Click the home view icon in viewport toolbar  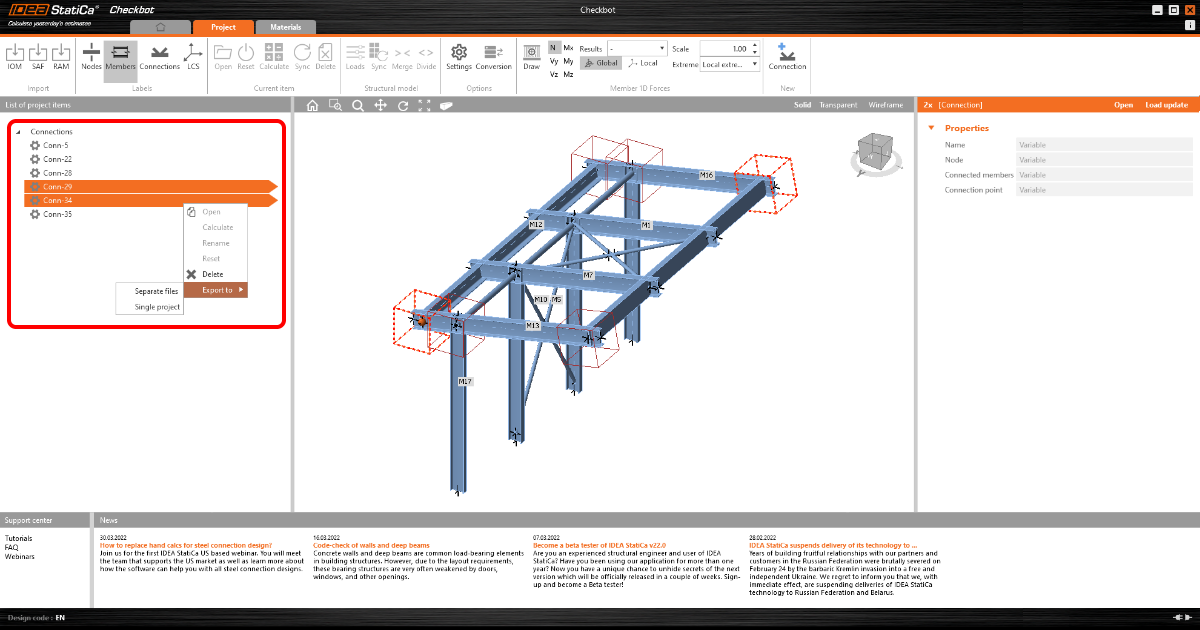pos(312,105)
